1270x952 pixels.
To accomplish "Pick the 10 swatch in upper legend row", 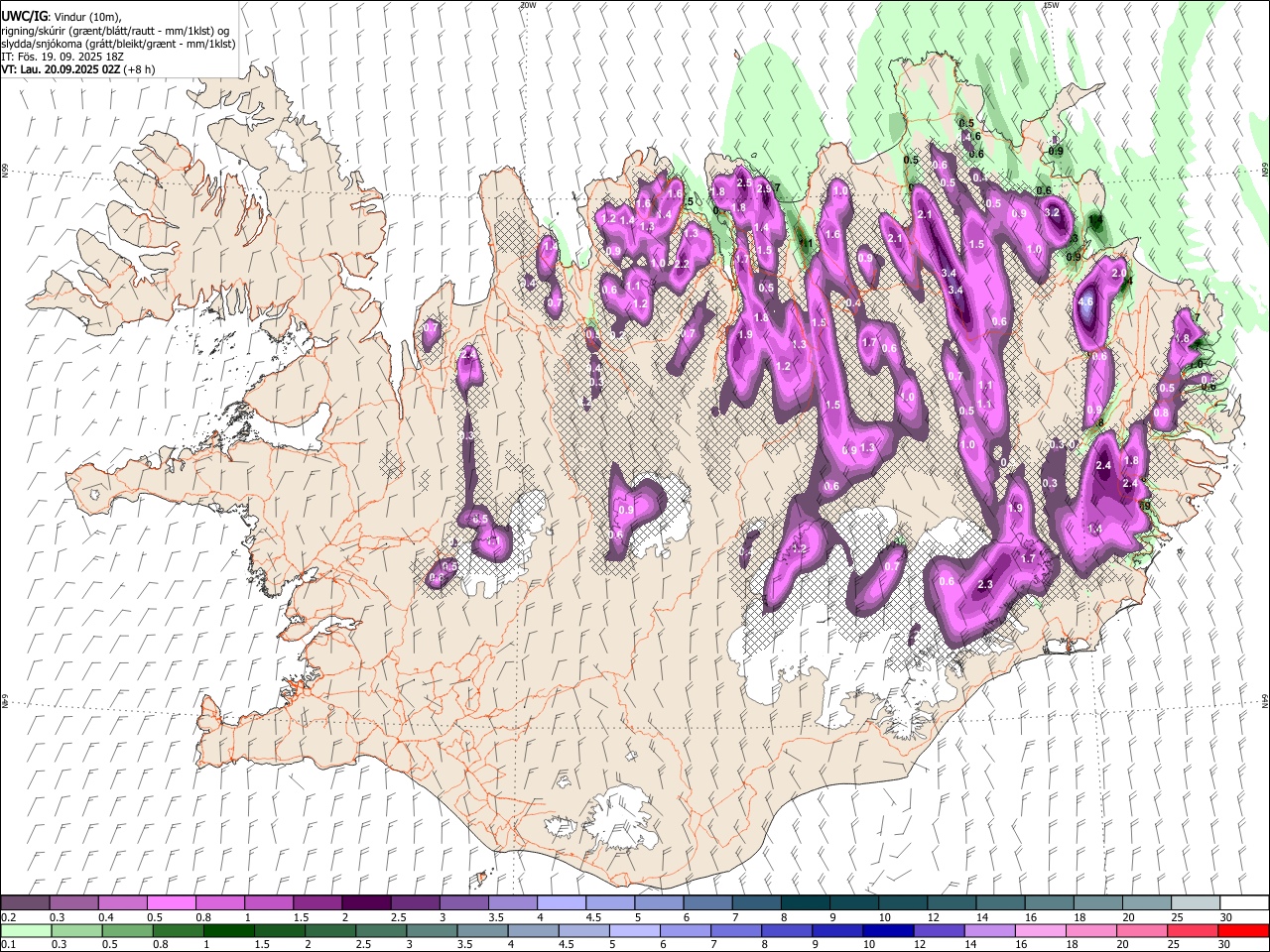I will point(902,902).
